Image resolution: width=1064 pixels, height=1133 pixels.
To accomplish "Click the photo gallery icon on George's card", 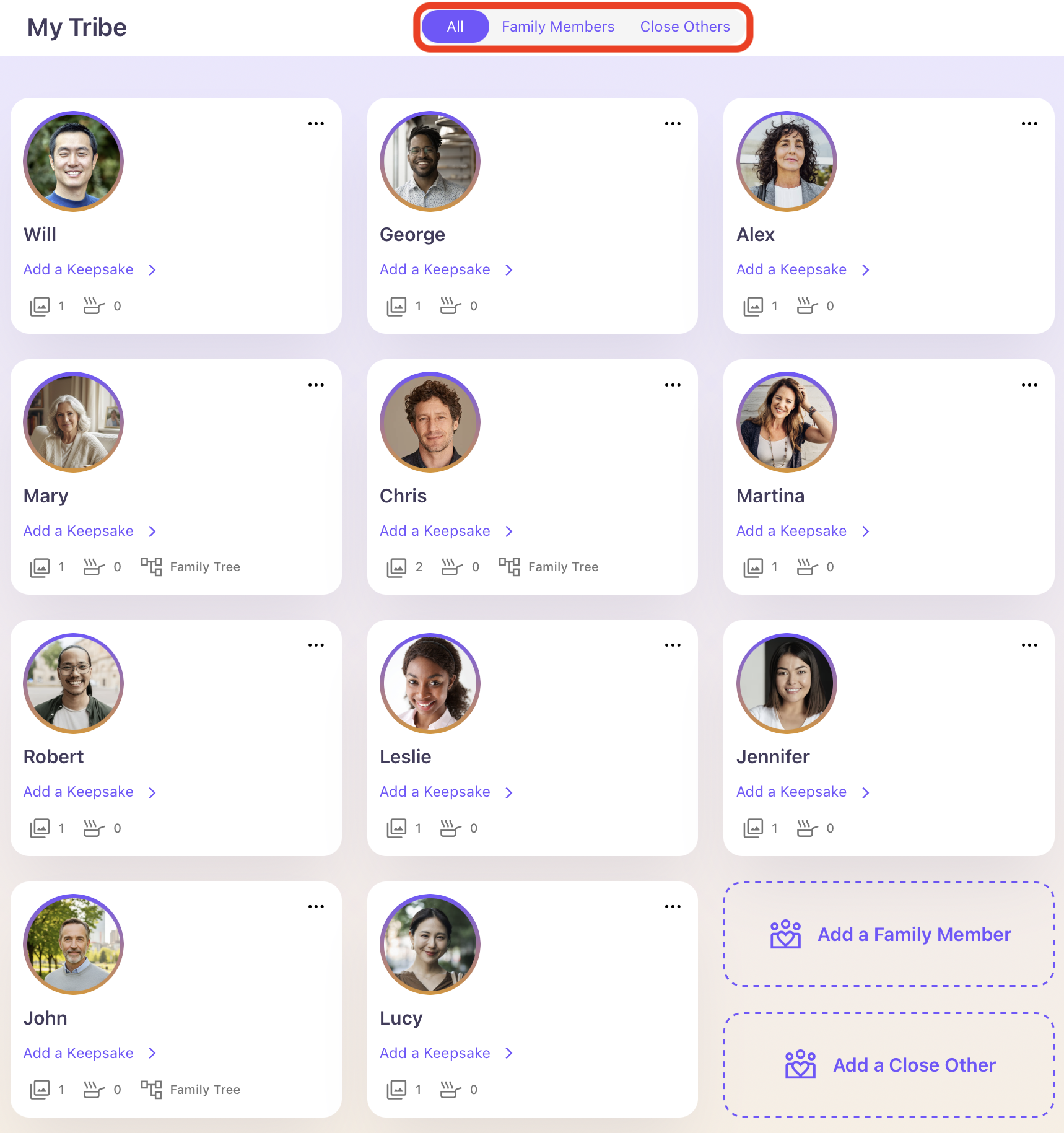I will 396,306.
